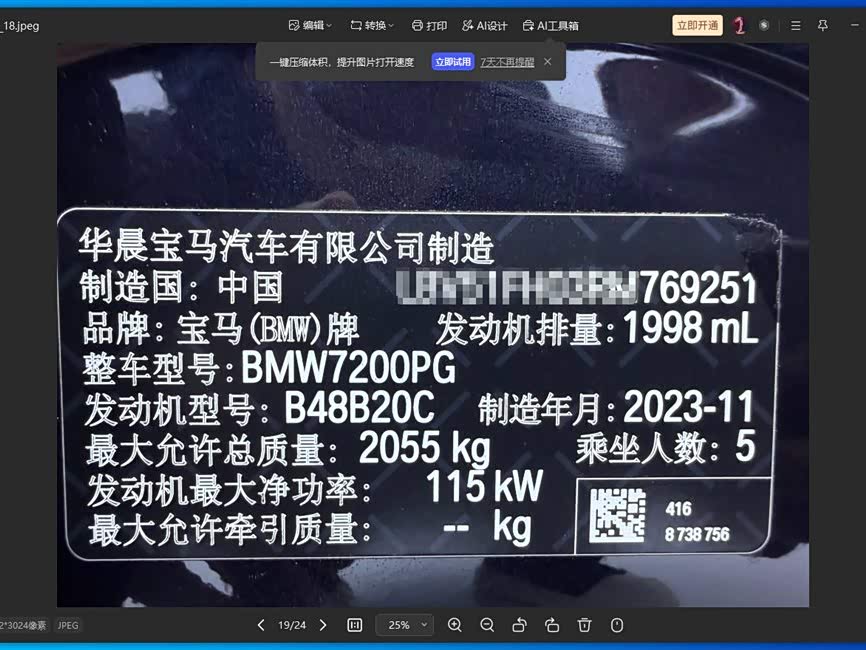Open the 编辑 (Edit) dropdown menu
Screen dimensions: 866x650
point(310,25)
